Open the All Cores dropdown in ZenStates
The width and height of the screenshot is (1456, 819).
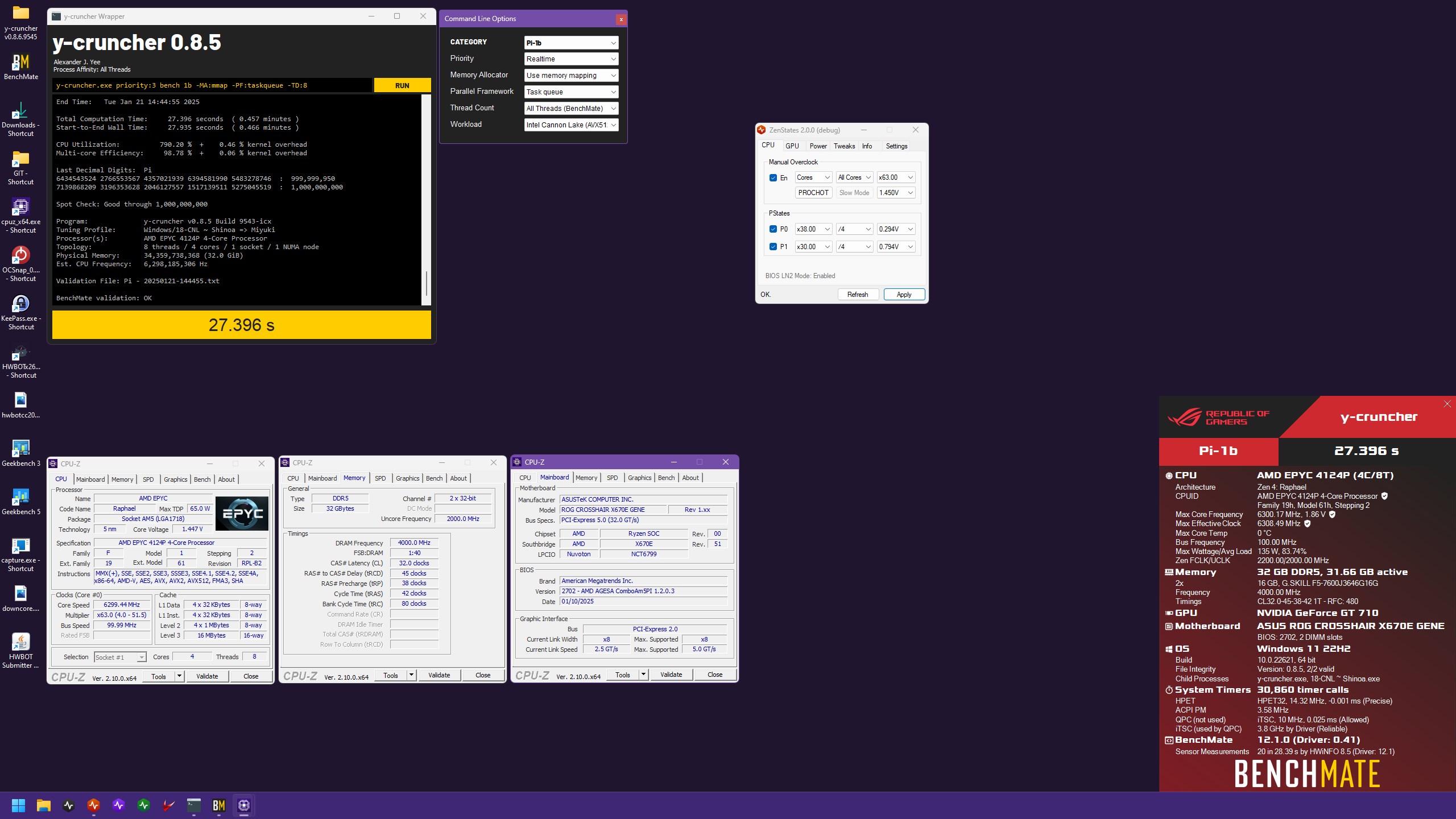coord(854,177)
